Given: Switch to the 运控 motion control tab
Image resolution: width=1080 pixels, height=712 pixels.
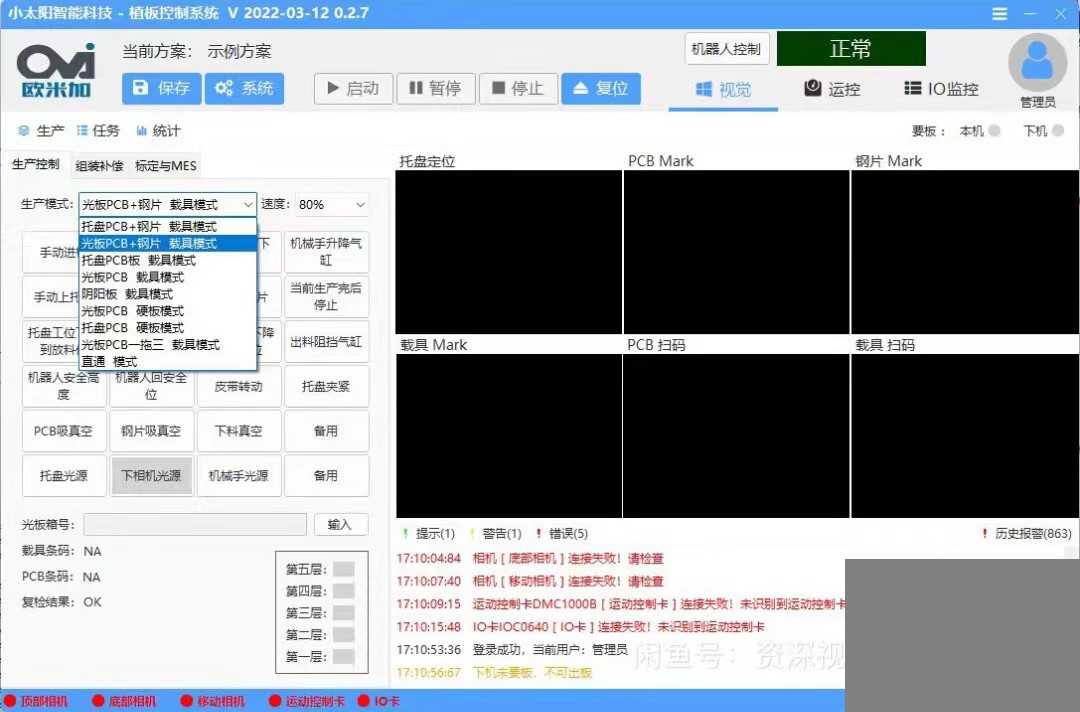Looking at the screenshot, I should point(832,89).
